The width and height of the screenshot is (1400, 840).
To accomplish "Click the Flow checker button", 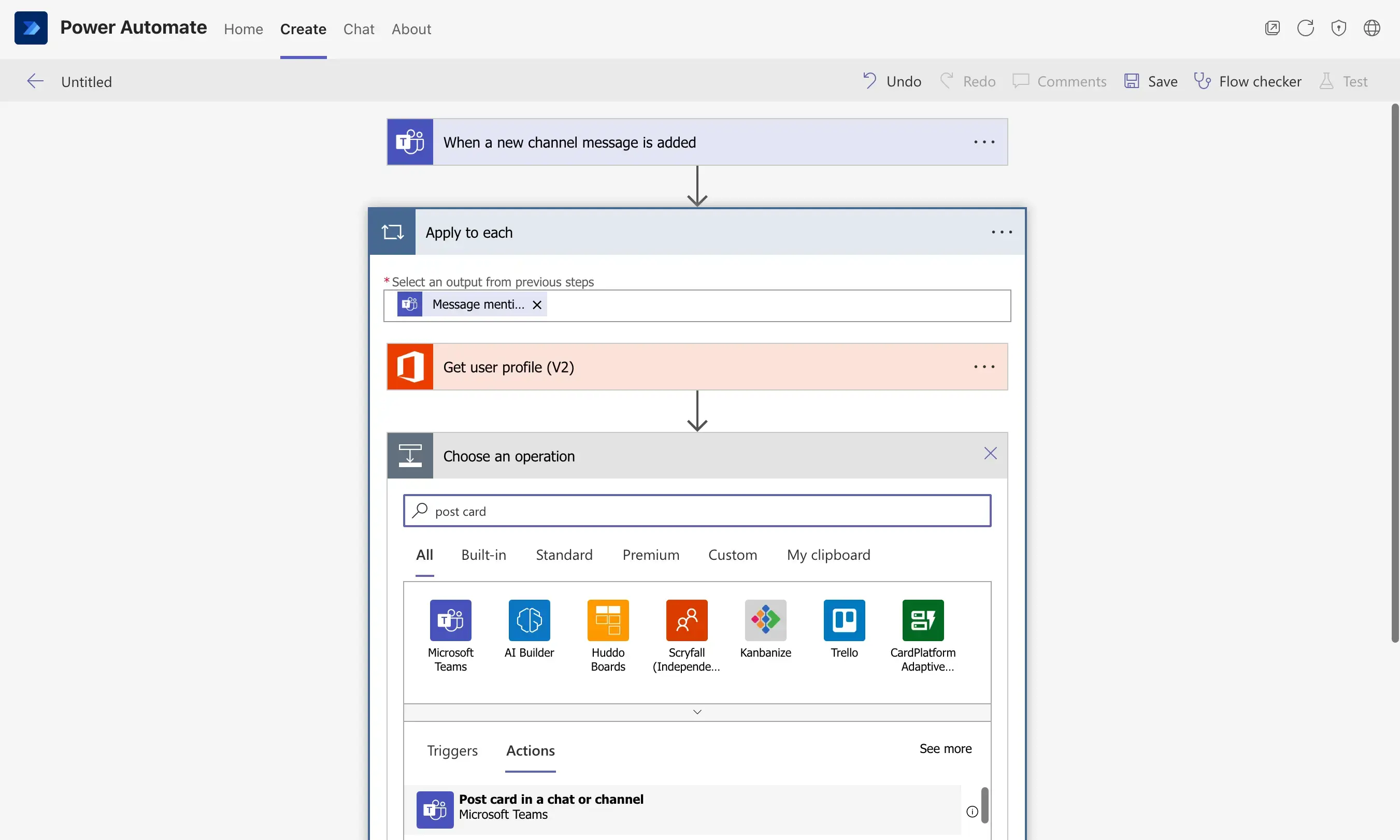I will coord(1248,81).
